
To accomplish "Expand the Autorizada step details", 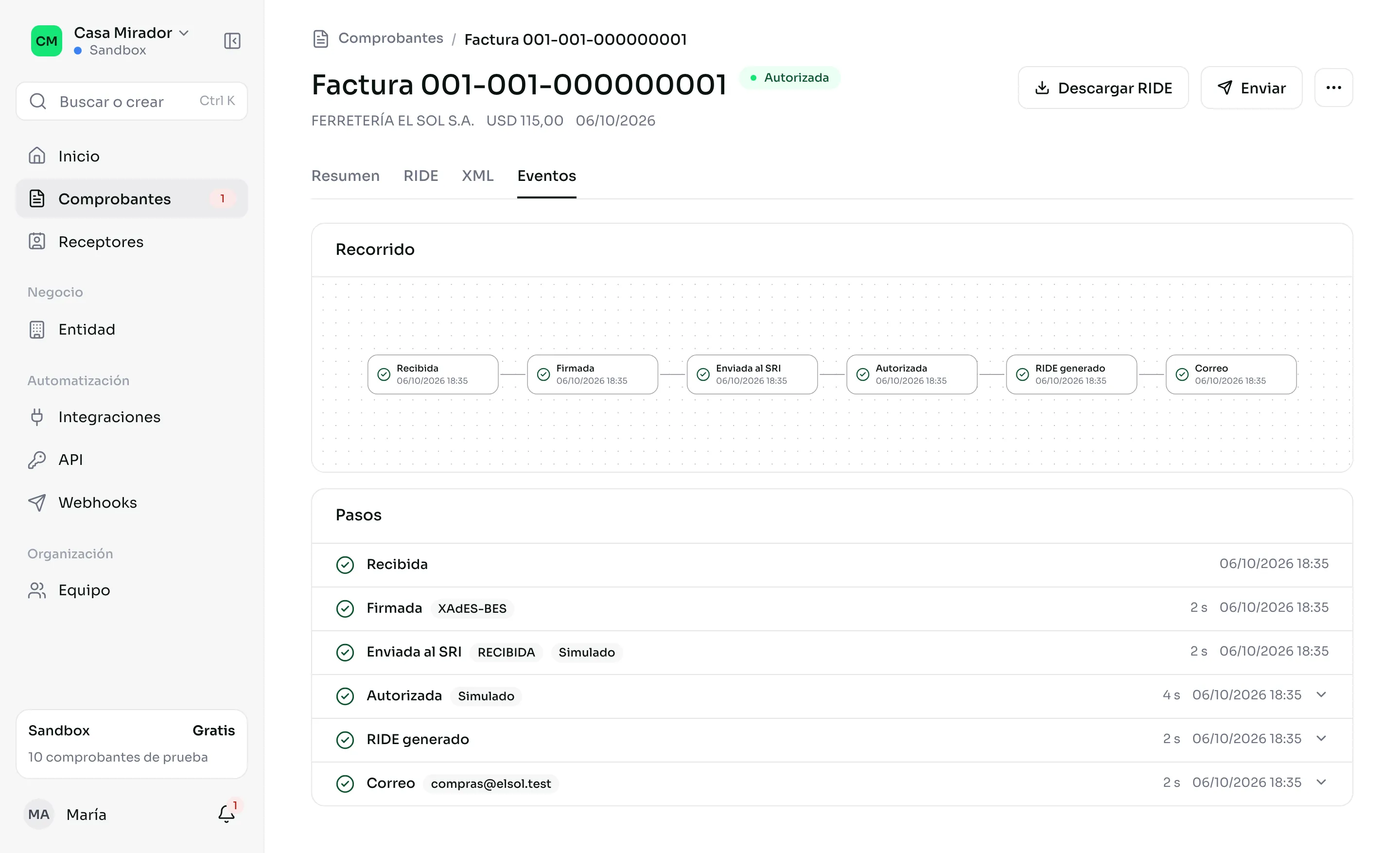I will 1321,695.
